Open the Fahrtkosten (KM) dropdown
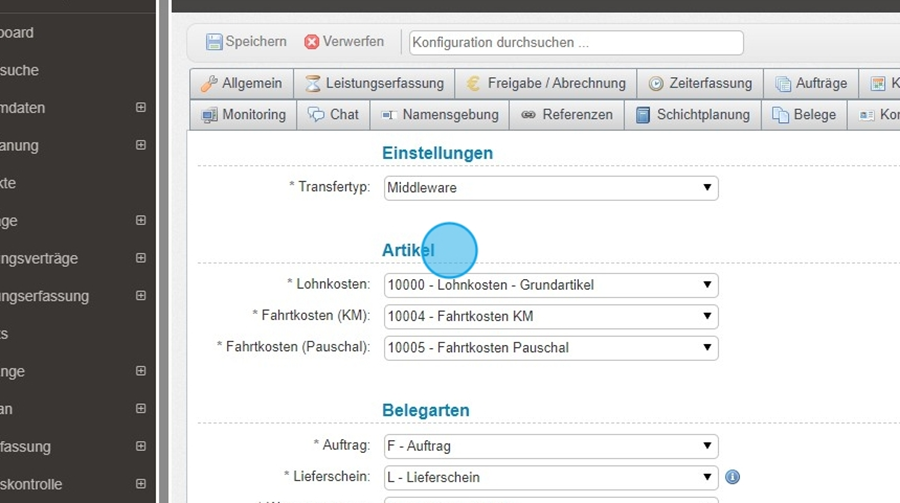Viewport: 900px width, 503px height. tap(551, 317)
